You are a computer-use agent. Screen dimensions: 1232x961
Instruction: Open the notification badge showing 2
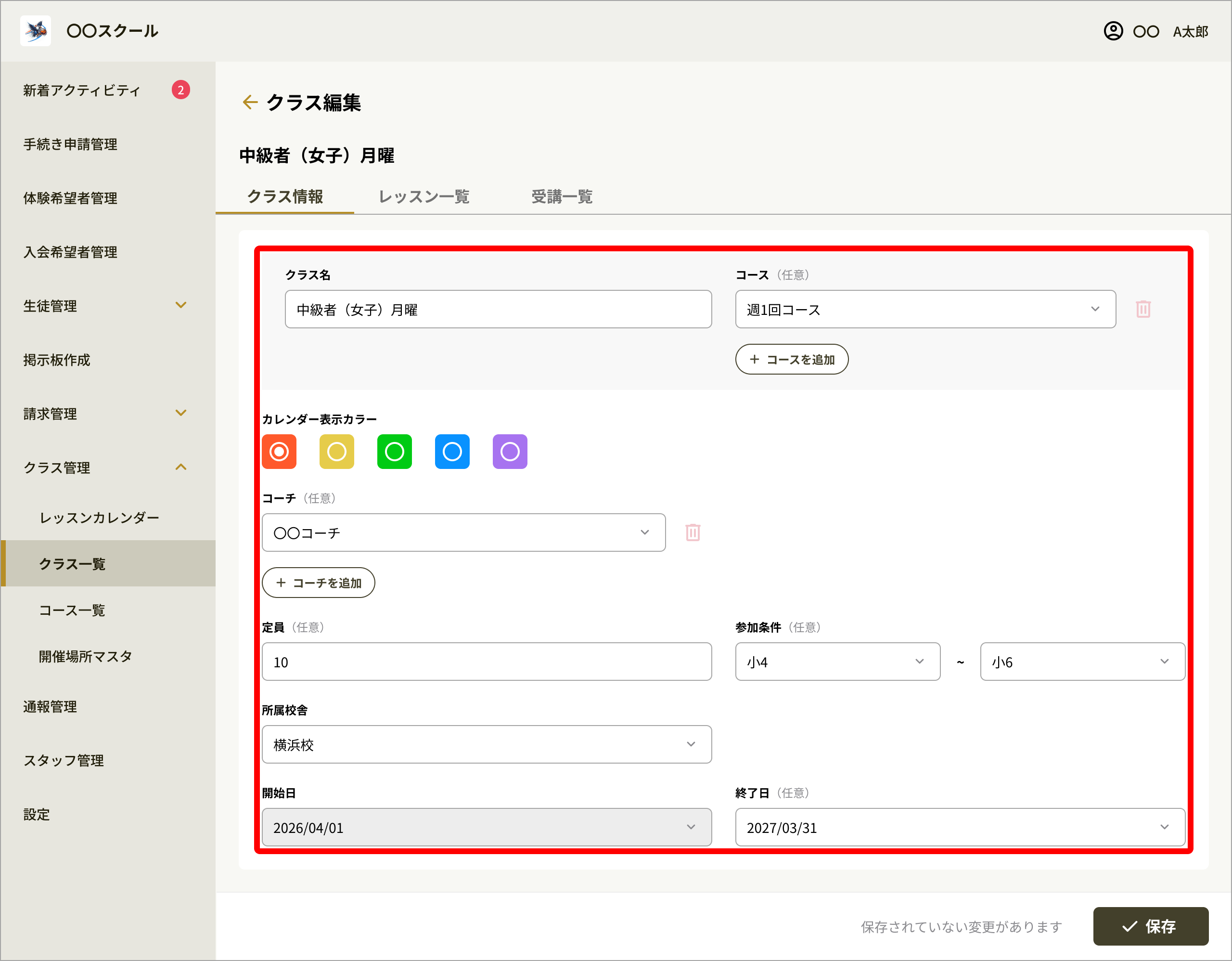click(180, 90)
